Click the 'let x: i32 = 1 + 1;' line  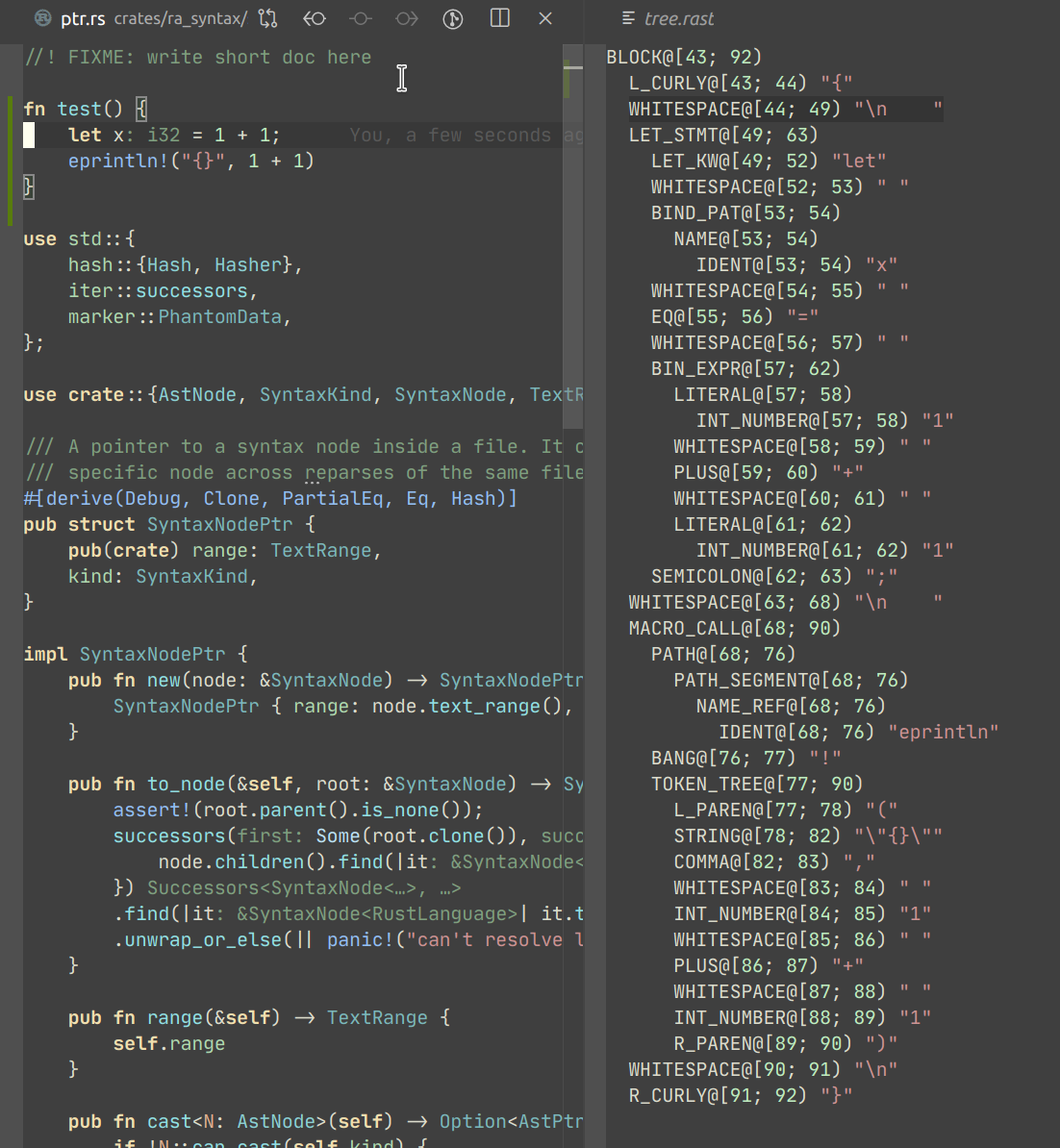point(173,136)
